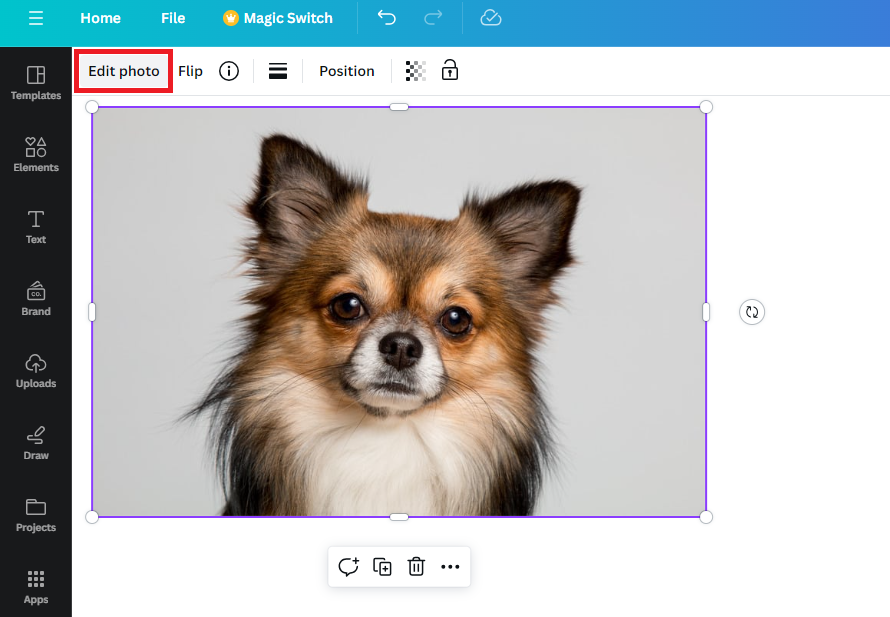Open Text sidebar tab
This screenshot has width=890, height=617.
coord(36,227)
